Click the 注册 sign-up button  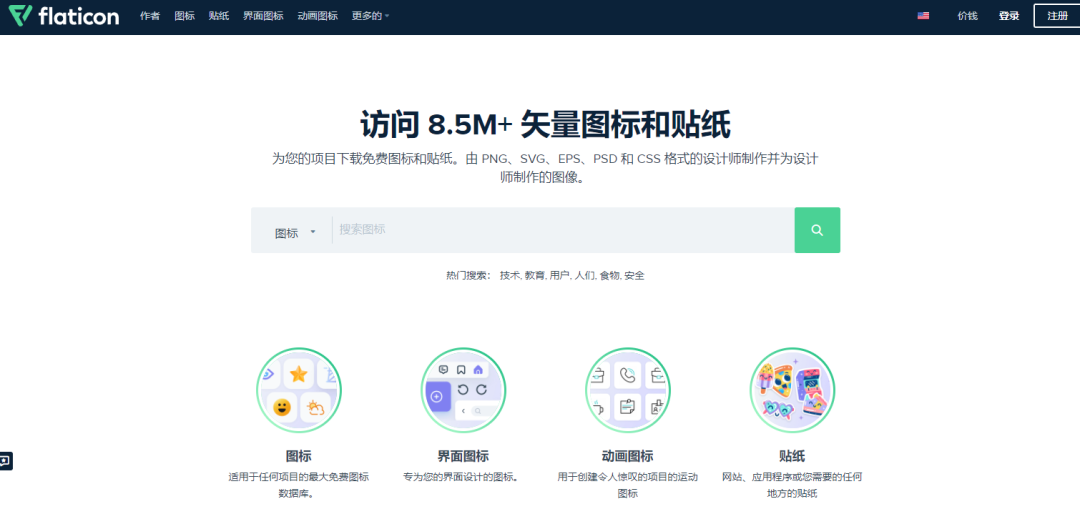tap(1057, 16)
